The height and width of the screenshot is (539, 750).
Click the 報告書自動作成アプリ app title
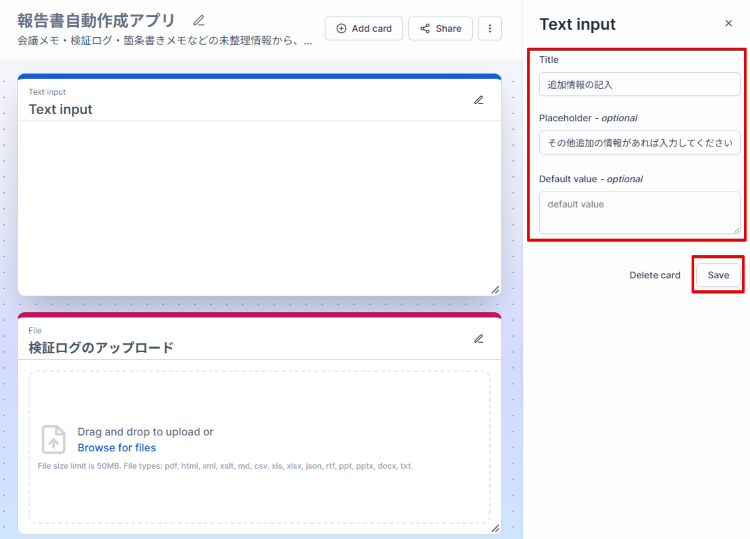pyautogui.click(x=96, y=20)
